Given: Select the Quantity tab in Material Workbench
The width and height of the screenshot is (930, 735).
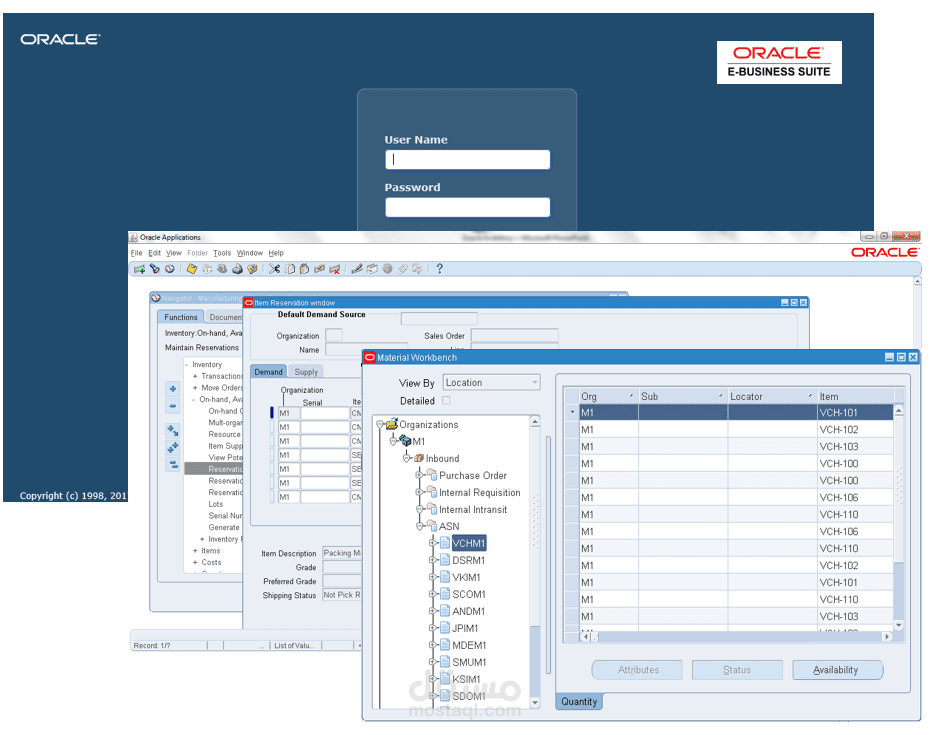Looking at the screenshot, I should 579,701.
